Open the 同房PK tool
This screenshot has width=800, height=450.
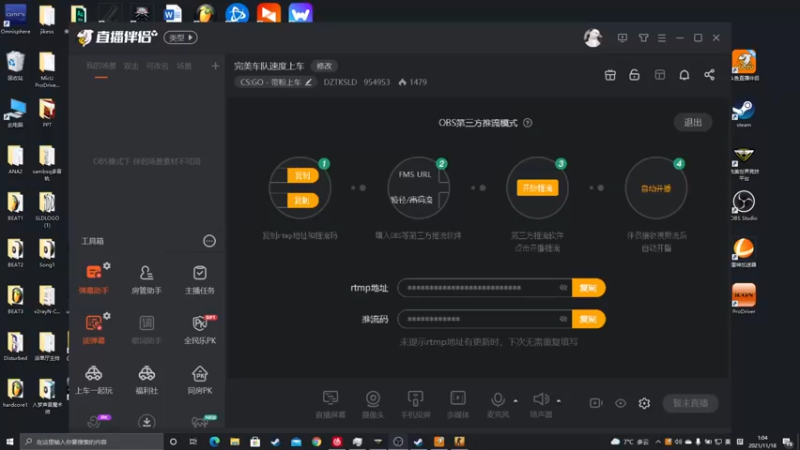point(199,380)
